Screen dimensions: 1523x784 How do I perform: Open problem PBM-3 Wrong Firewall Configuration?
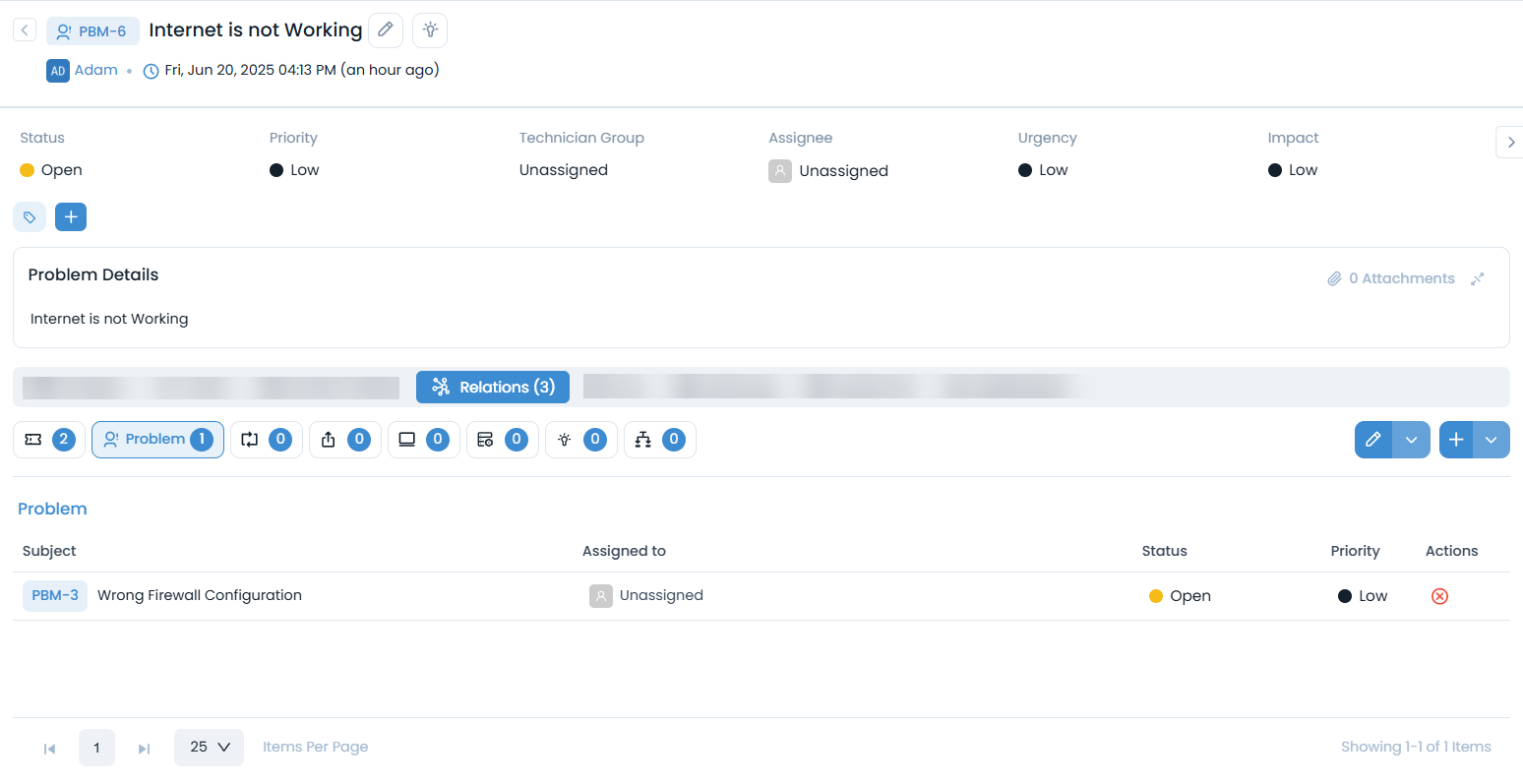(199, 595)
